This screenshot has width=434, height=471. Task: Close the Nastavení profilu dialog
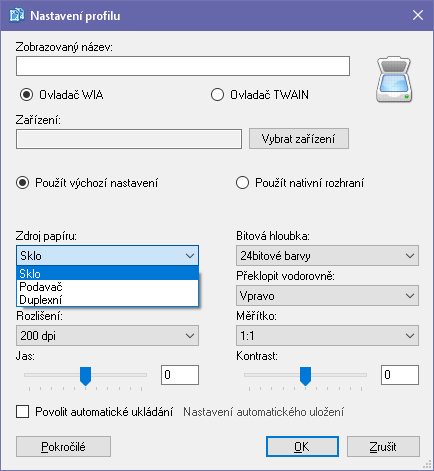[x=418, y=15]
